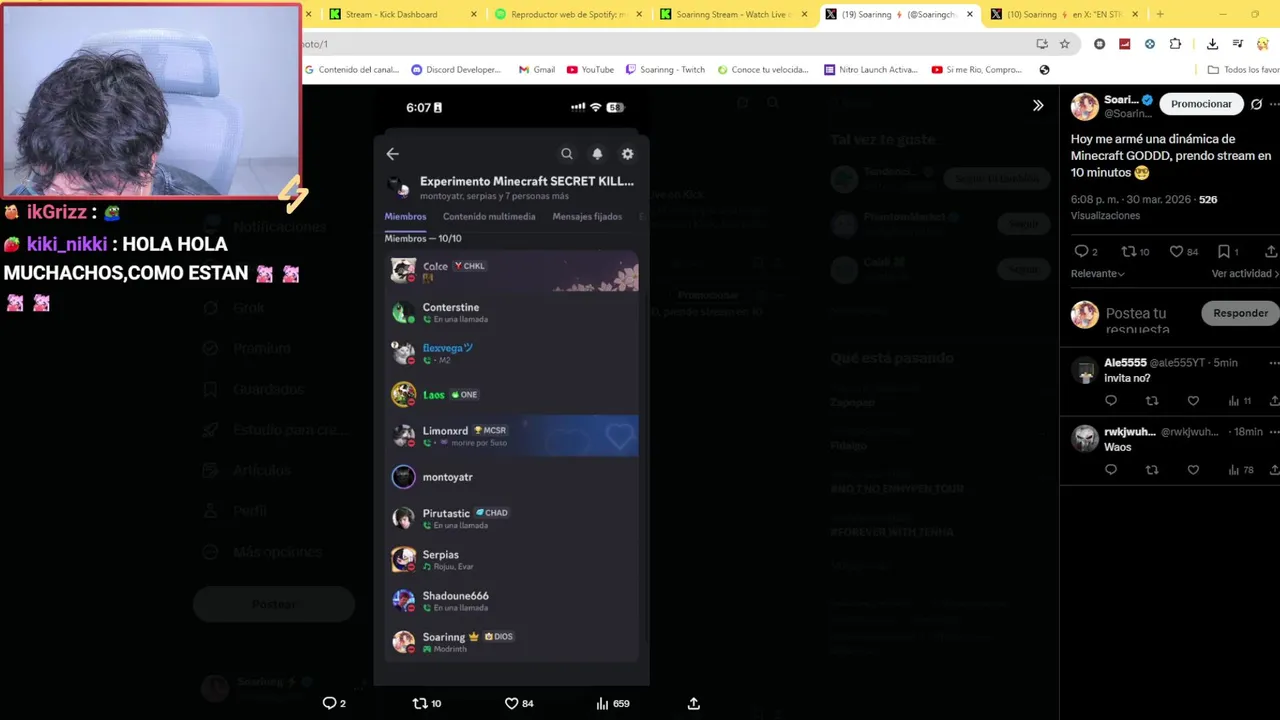Image resolution: width=1280 pixels, height=720 pixels.
Task: Open the Todos los favoritos folder
Action: (1243, 70)
